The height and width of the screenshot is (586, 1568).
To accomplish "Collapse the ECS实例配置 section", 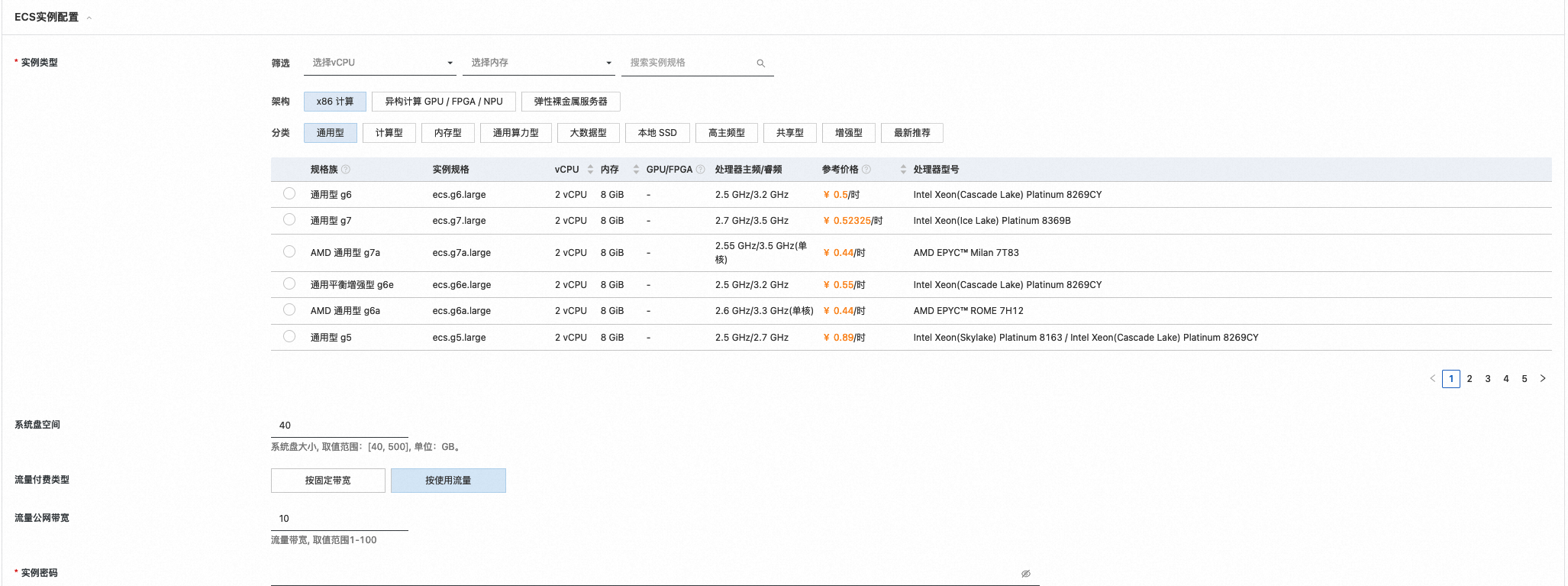I will [89, 18].
